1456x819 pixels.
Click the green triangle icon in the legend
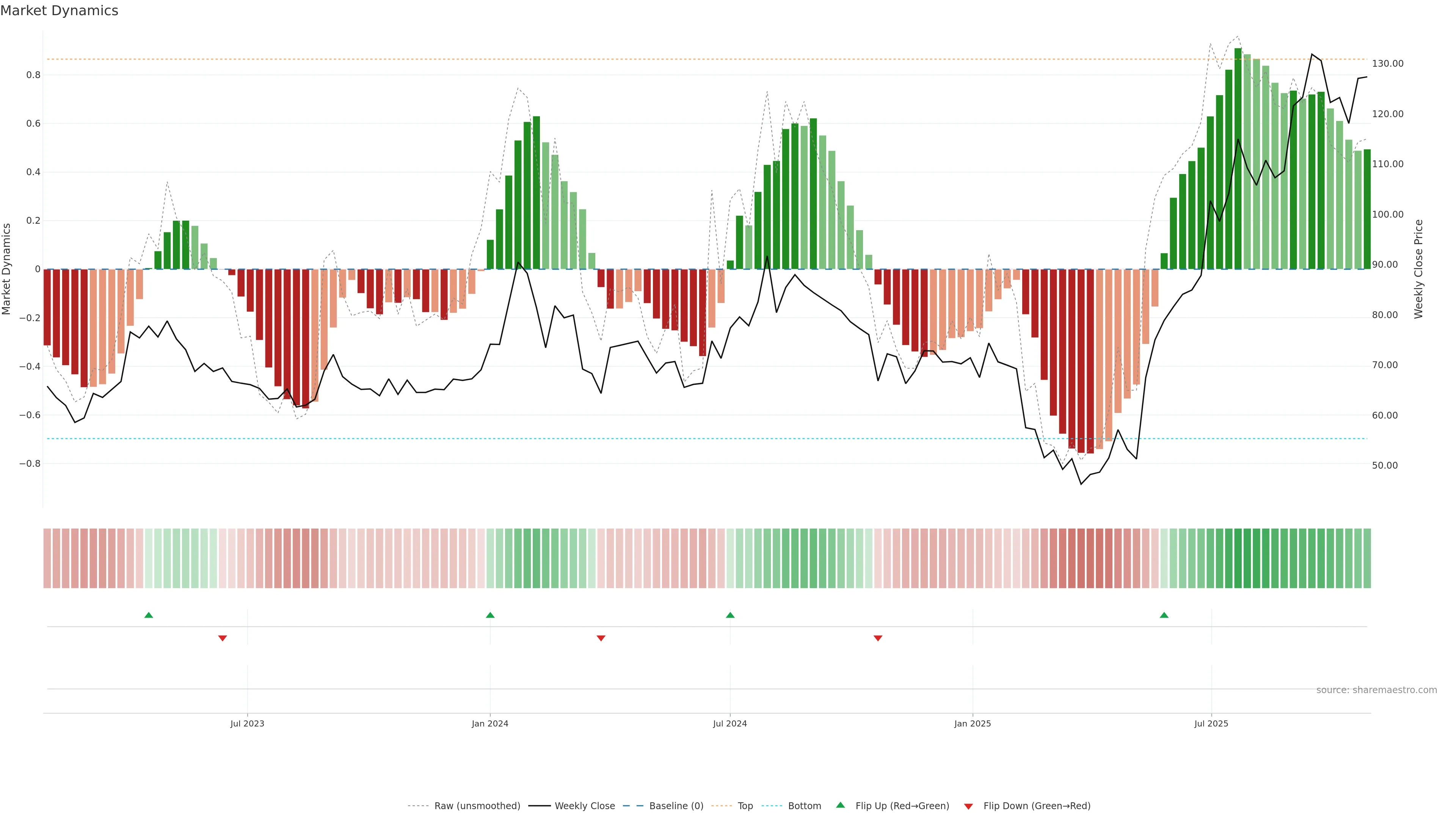pyautogui.click(x=841, y=805)
